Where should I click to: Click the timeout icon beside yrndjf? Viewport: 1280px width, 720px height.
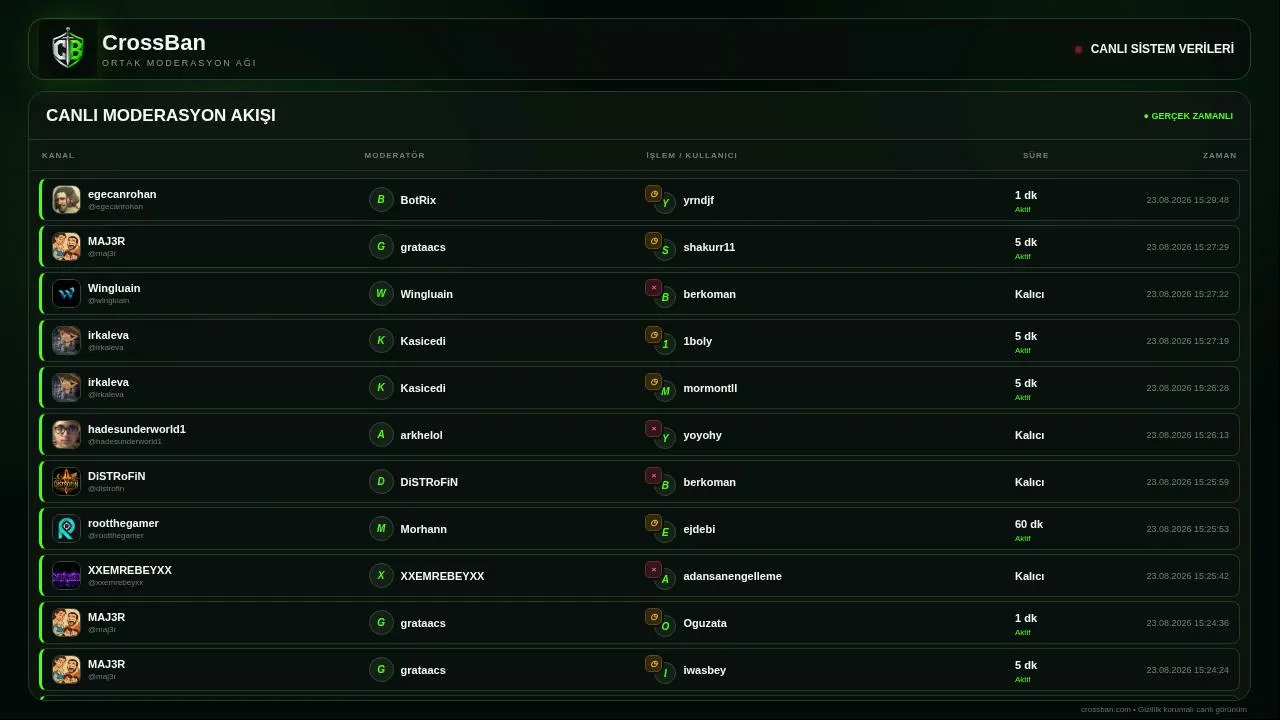(653, 194)
